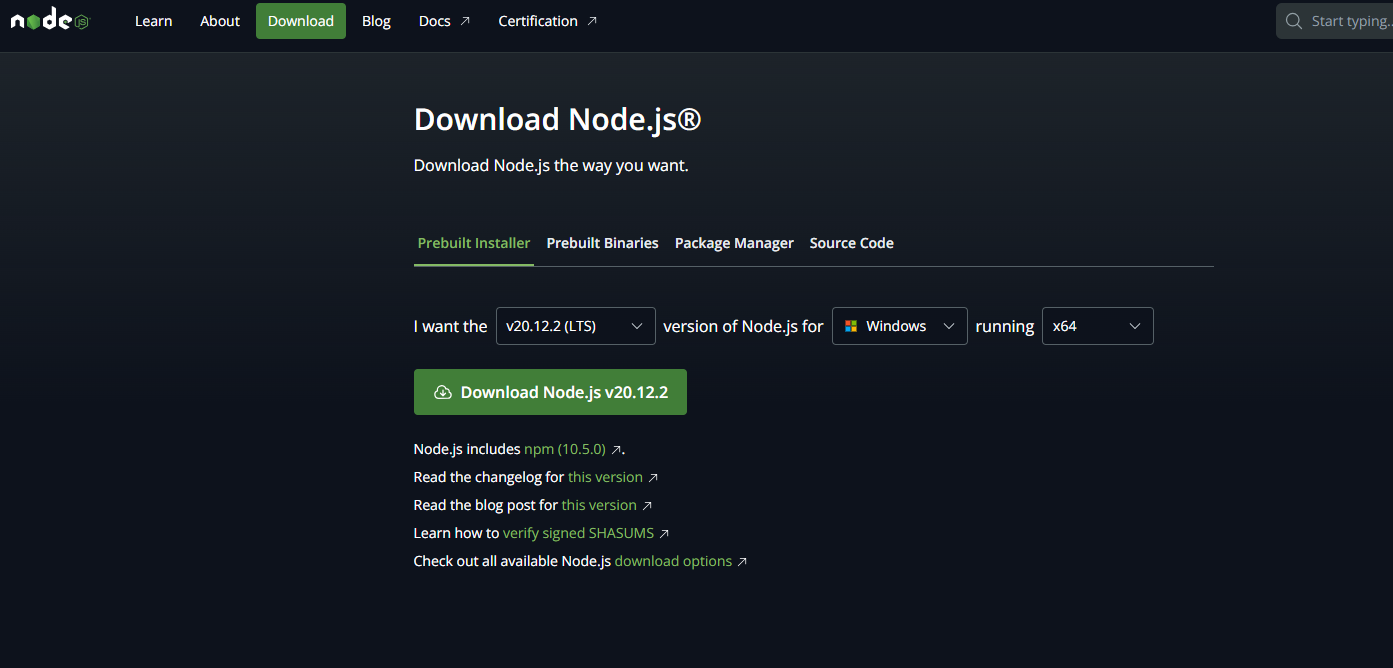
Task: Click the Windows logo icon in the OS selector
Action: click(x=851, y=326)
